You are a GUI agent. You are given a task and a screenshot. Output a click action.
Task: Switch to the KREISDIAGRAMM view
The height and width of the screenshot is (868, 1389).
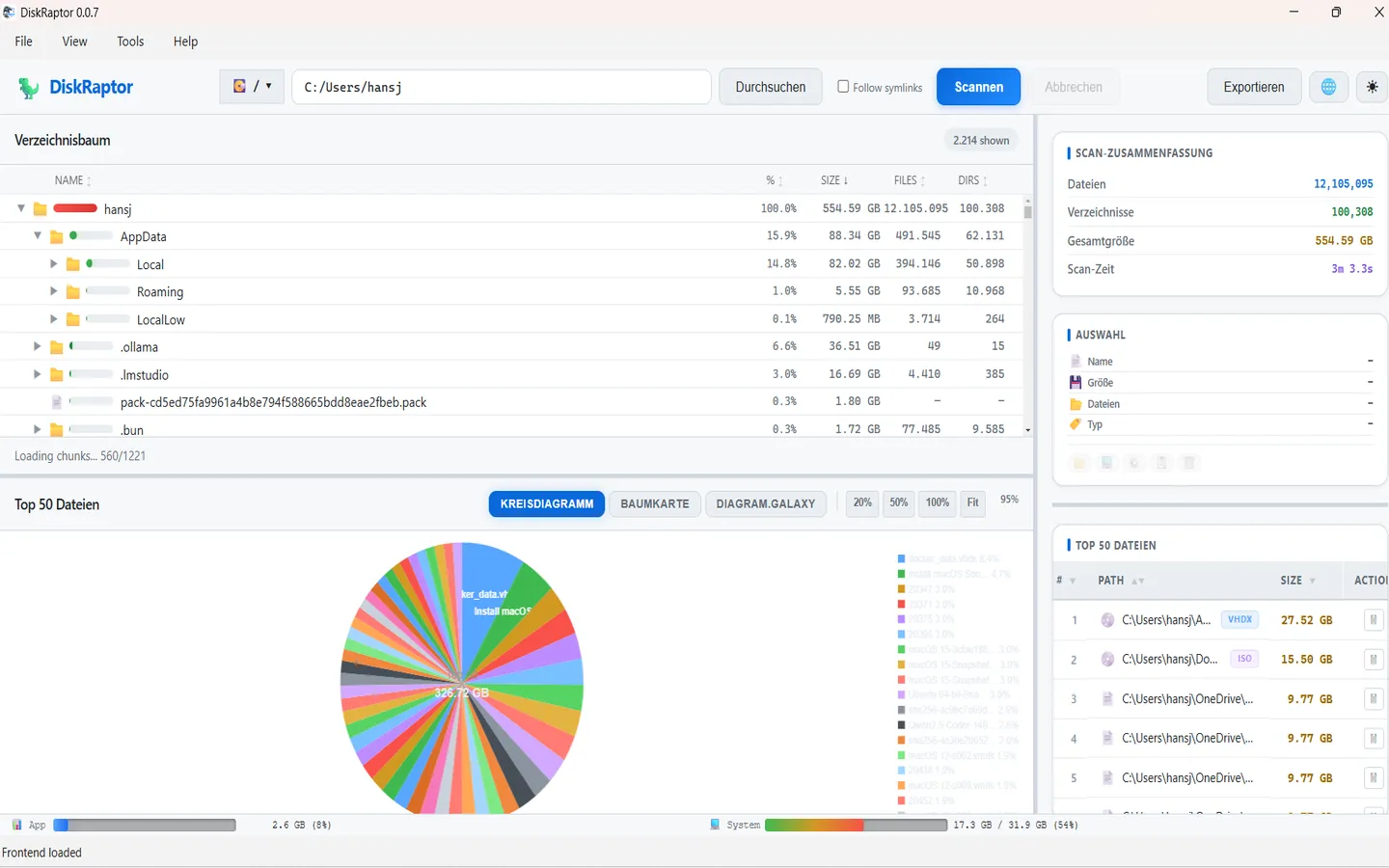(x=547, y=504)
